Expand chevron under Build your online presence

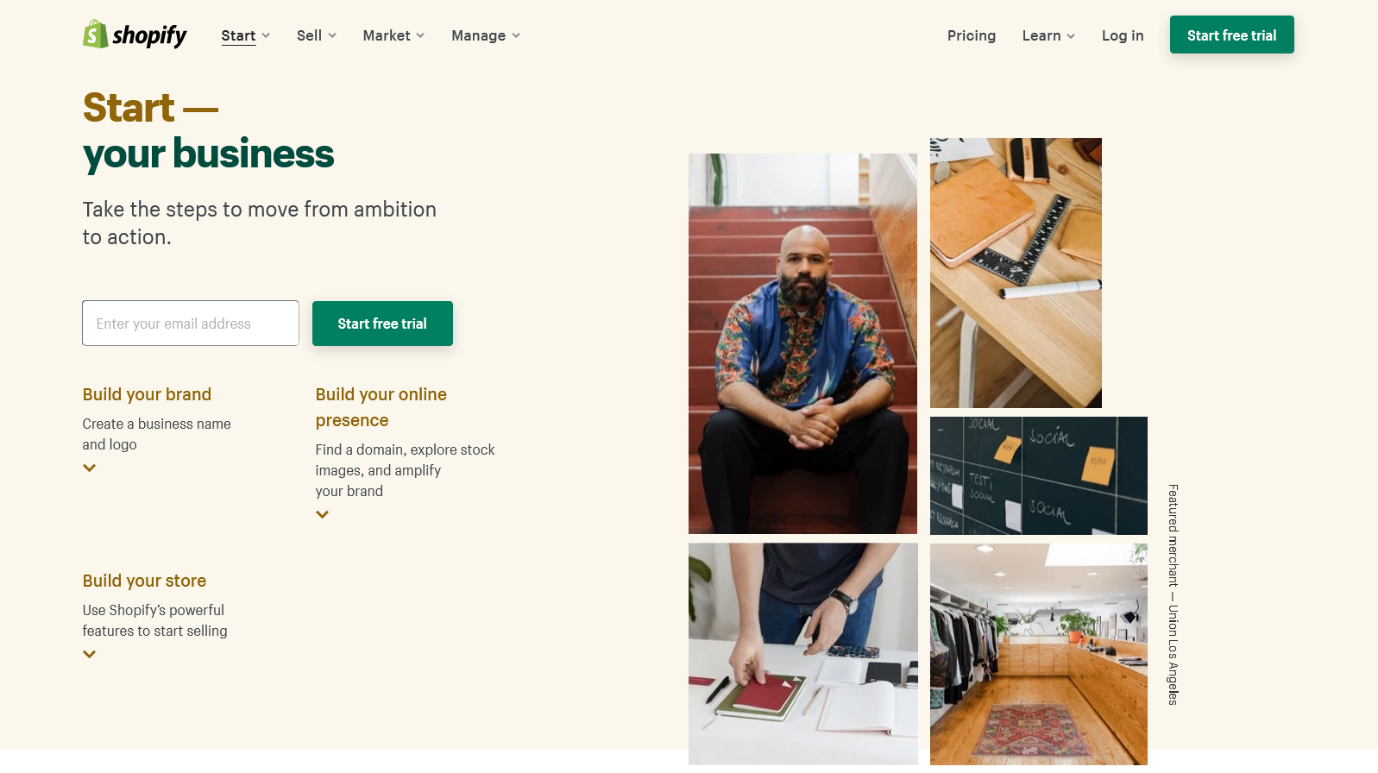(x=322, y=515)
